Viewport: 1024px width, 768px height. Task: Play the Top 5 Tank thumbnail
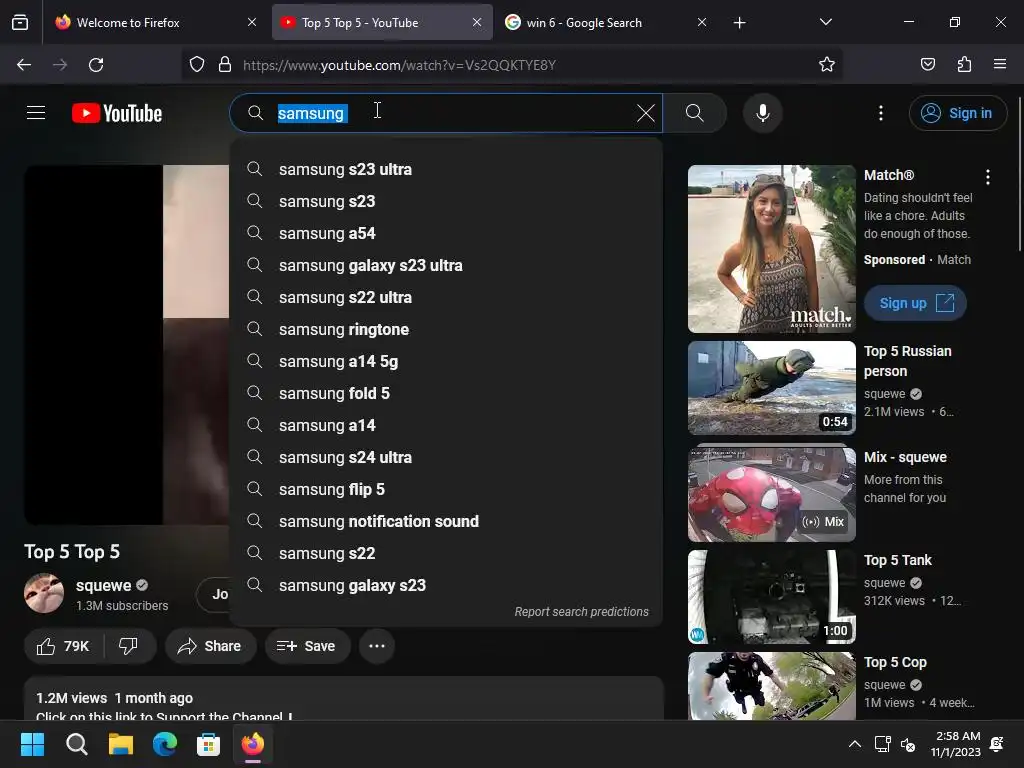(771, 597)
